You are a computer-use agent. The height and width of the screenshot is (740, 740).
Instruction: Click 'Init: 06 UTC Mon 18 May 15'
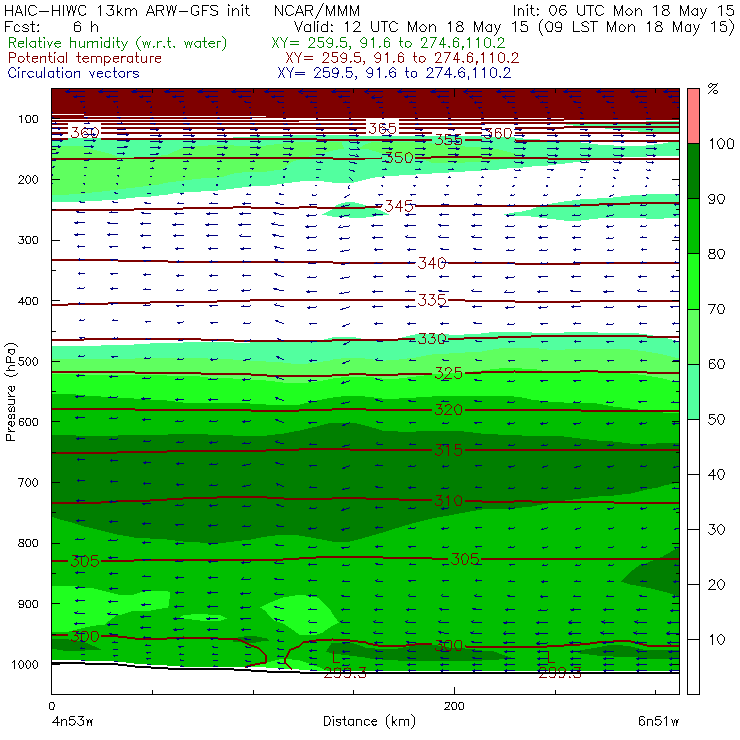623,11
